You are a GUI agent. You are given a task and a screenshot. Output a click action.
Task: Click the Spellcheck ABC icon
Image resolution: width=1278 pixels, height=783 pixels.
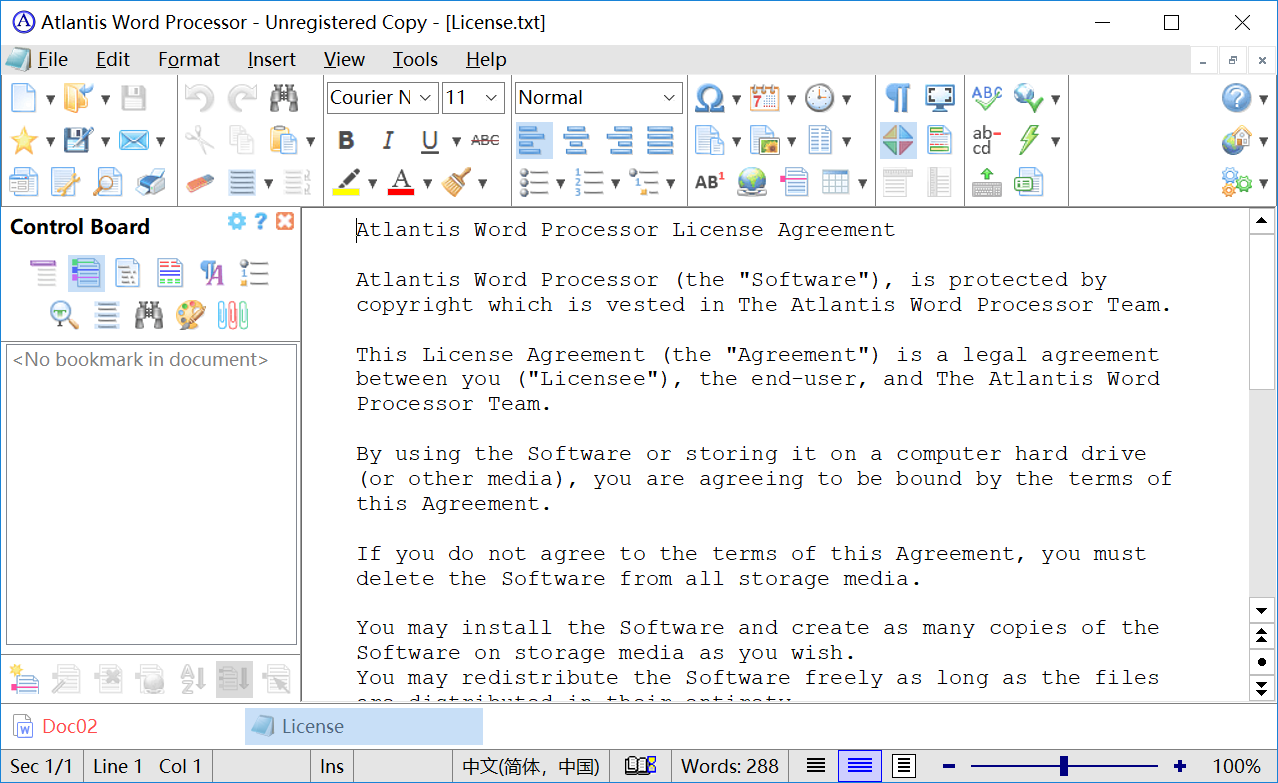coord(987,98)
